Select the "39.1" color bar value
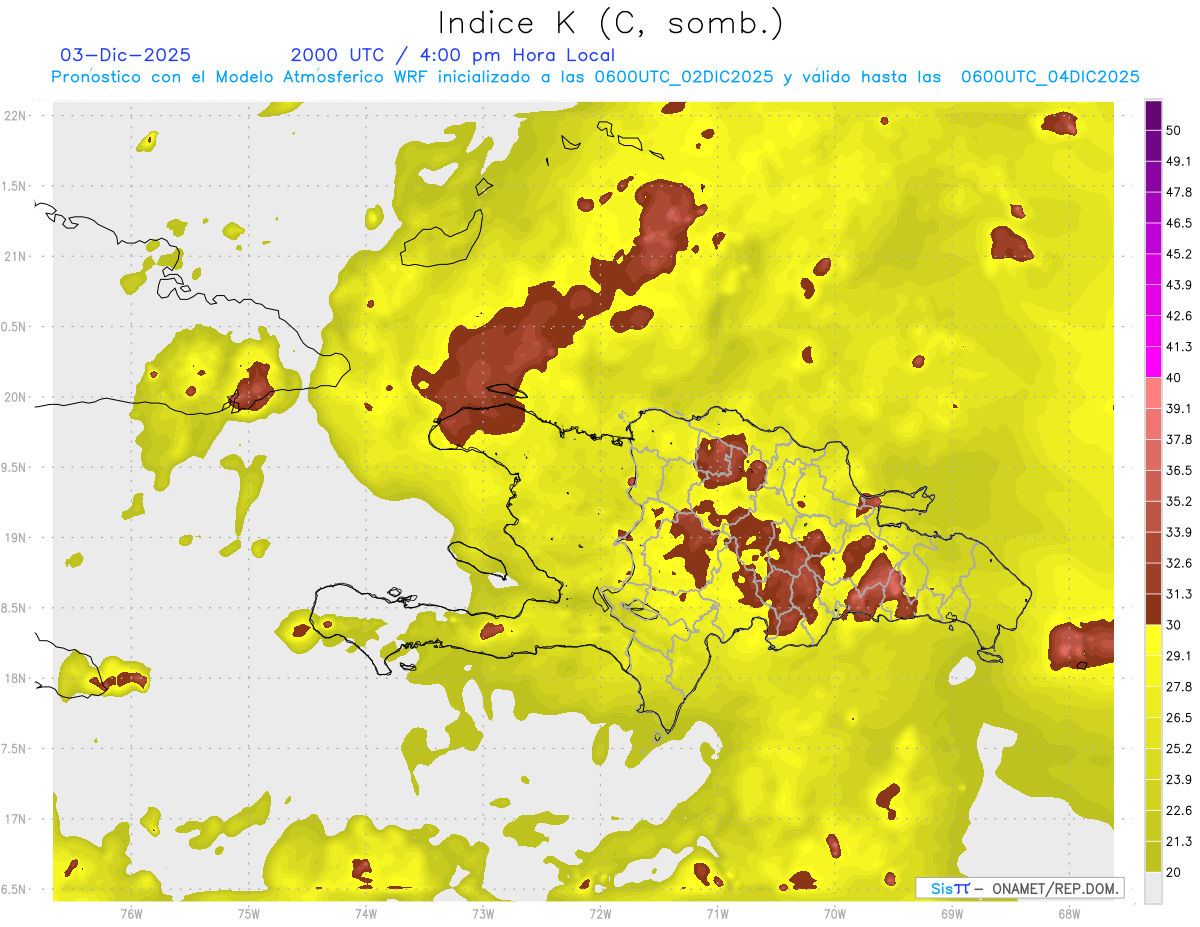This screenshot has height=927, width=1200. coord(1178,408)
